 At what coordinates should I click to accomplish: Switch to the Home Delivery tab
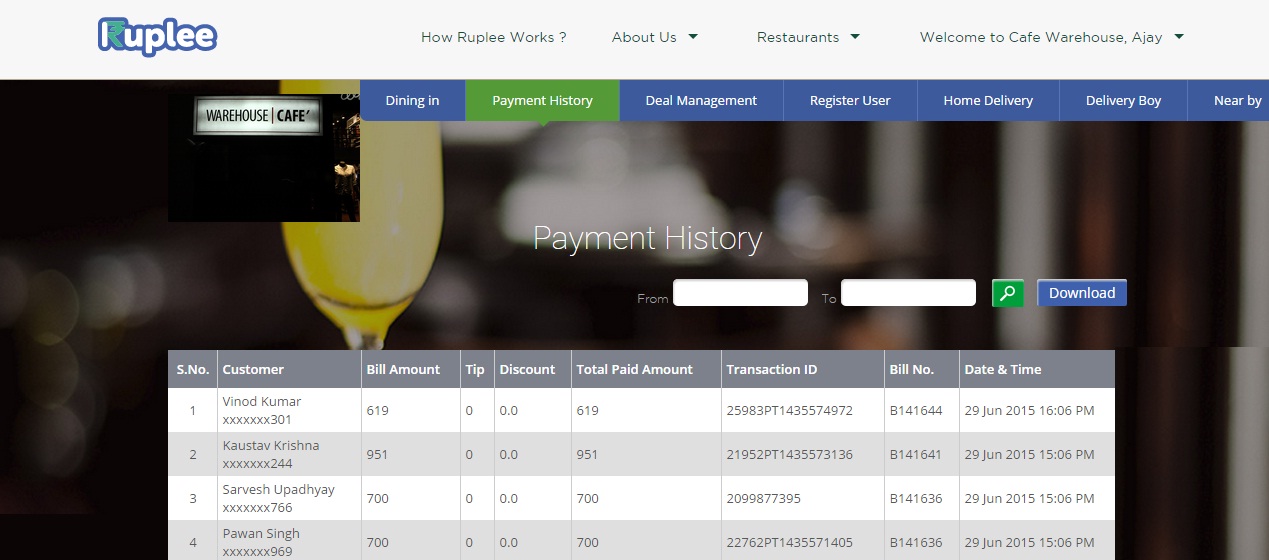point(988,100)
